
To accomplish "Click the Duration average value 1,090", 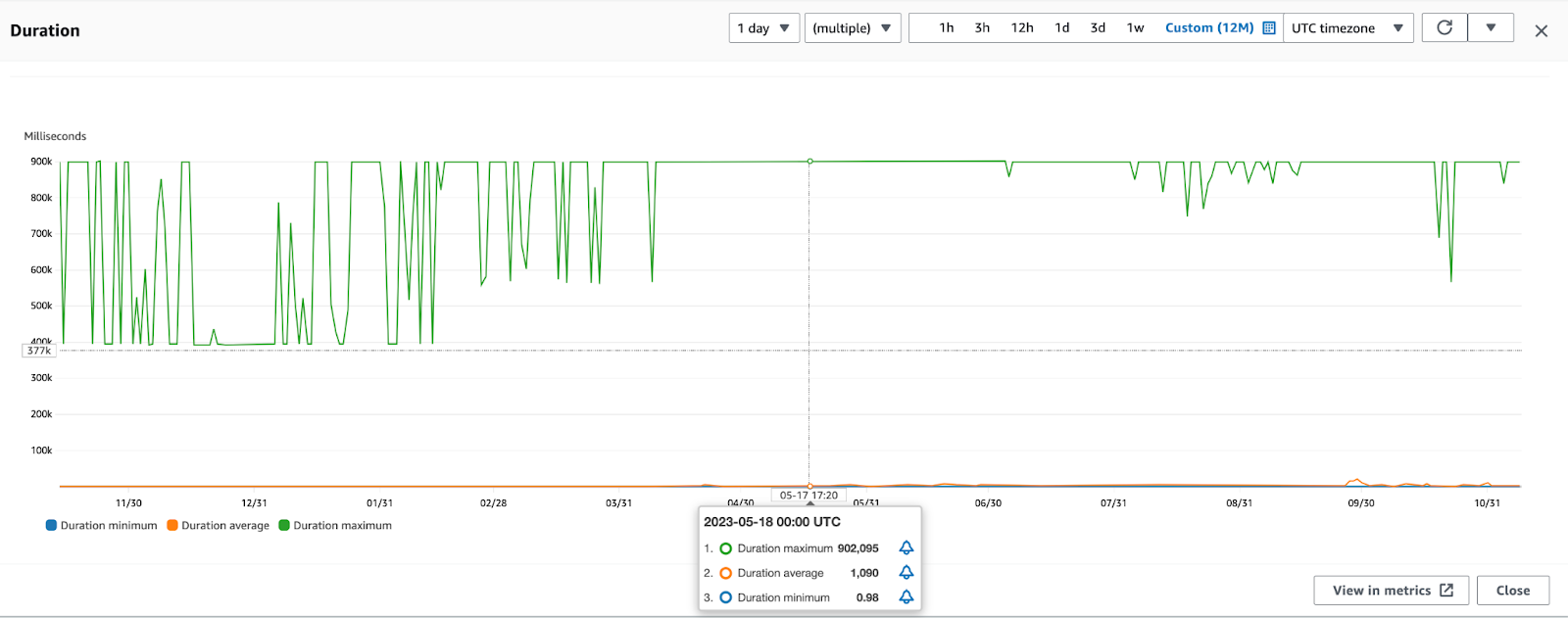I will point(864,573).
